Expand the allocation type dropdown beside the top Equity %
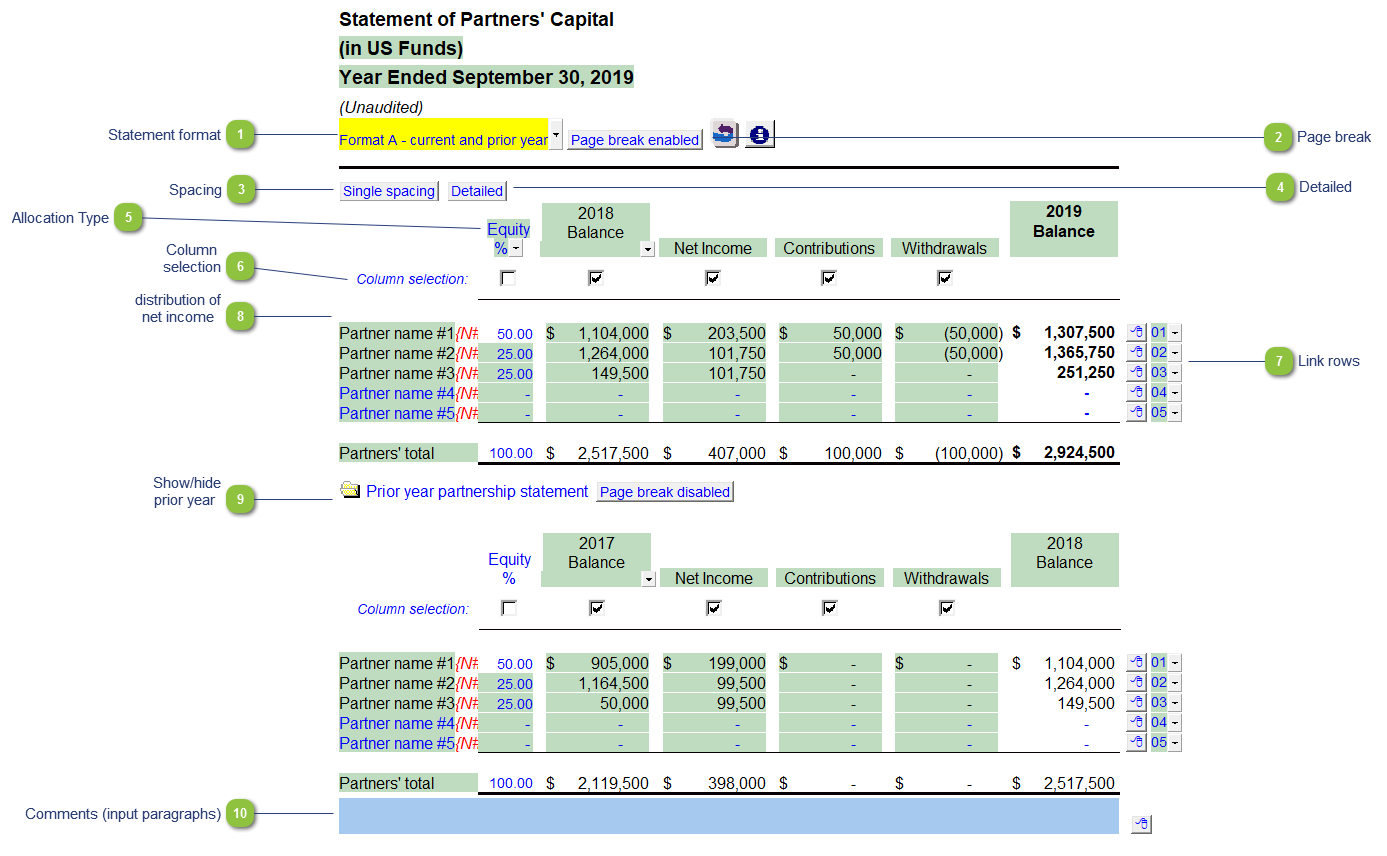Viewport: 1387px width, 856px height. coord(516,249)
